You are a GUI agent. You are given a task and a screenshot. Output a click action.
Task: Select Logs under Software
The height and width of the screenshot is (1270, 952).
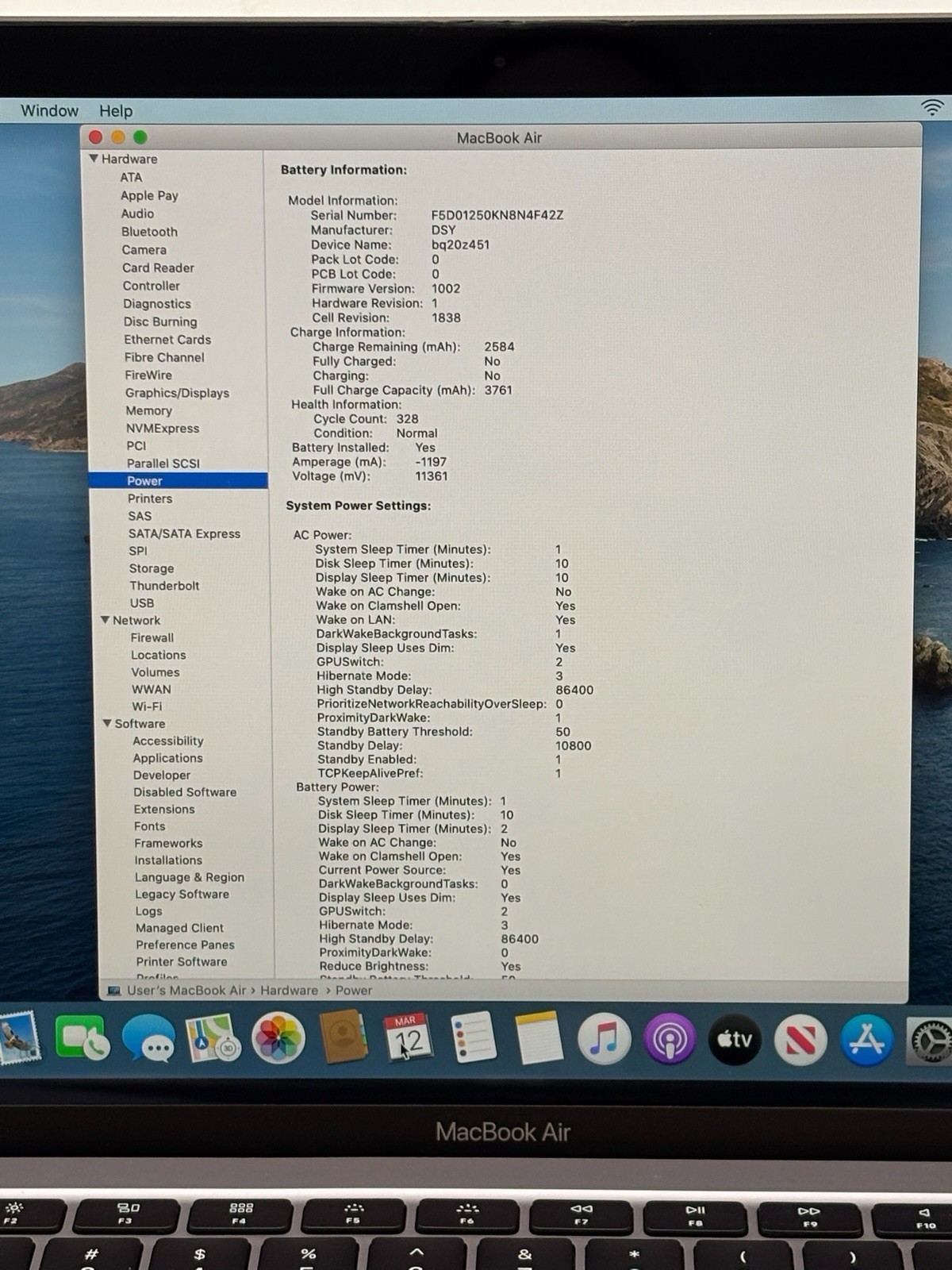coord(148,911)
